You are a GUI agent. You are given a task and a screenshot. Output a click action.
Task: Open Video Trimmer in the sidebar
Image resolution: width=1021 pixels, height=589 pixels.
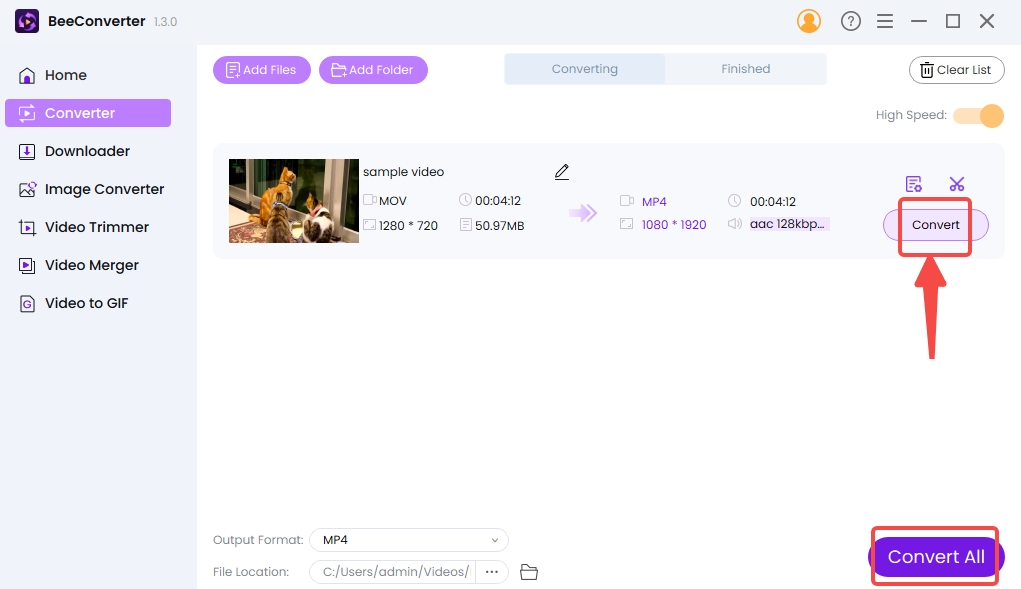[x=96, y=227]
